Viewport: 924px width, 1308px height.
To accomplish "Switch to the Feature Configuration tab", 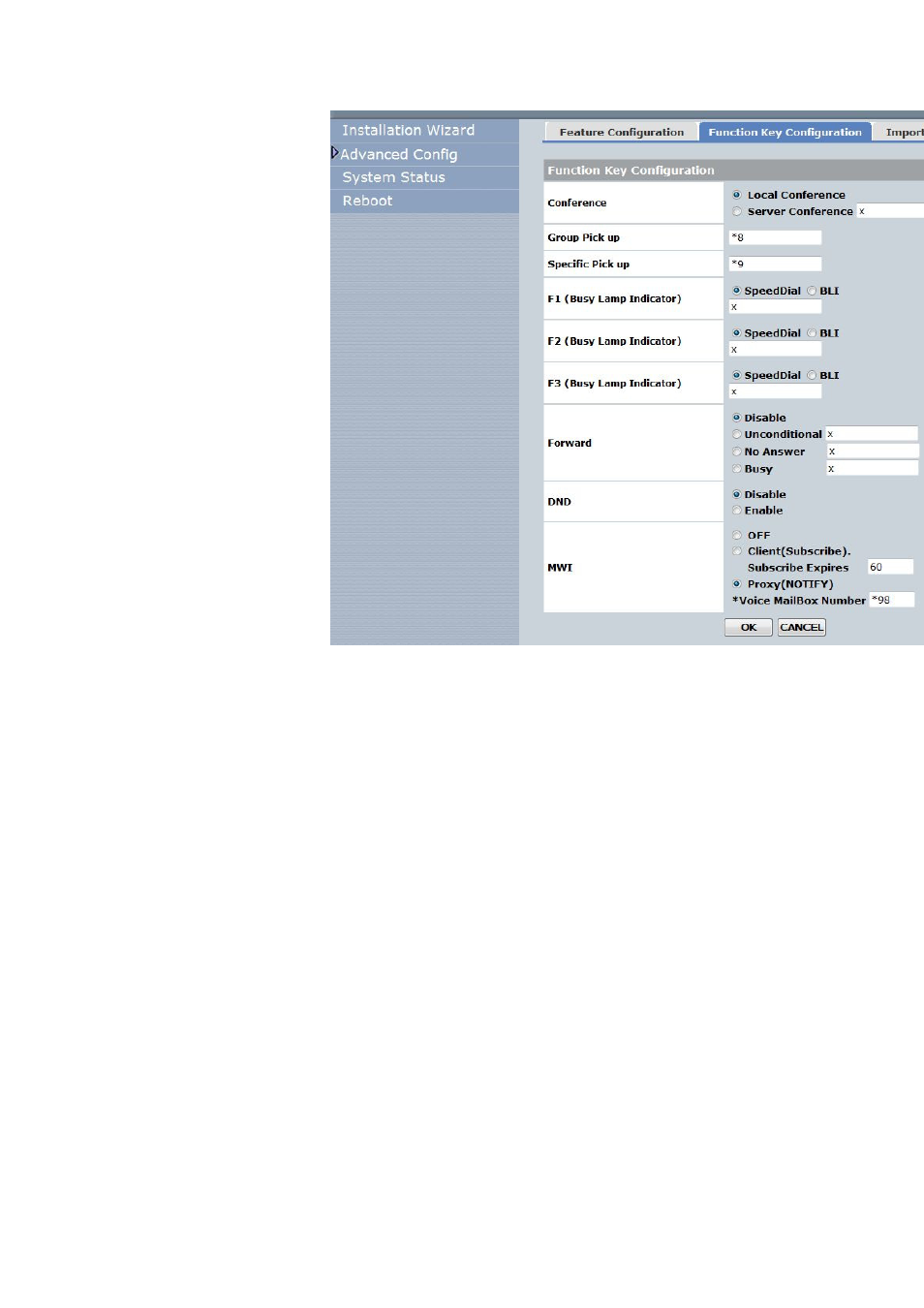I will (x=621, y=132).
